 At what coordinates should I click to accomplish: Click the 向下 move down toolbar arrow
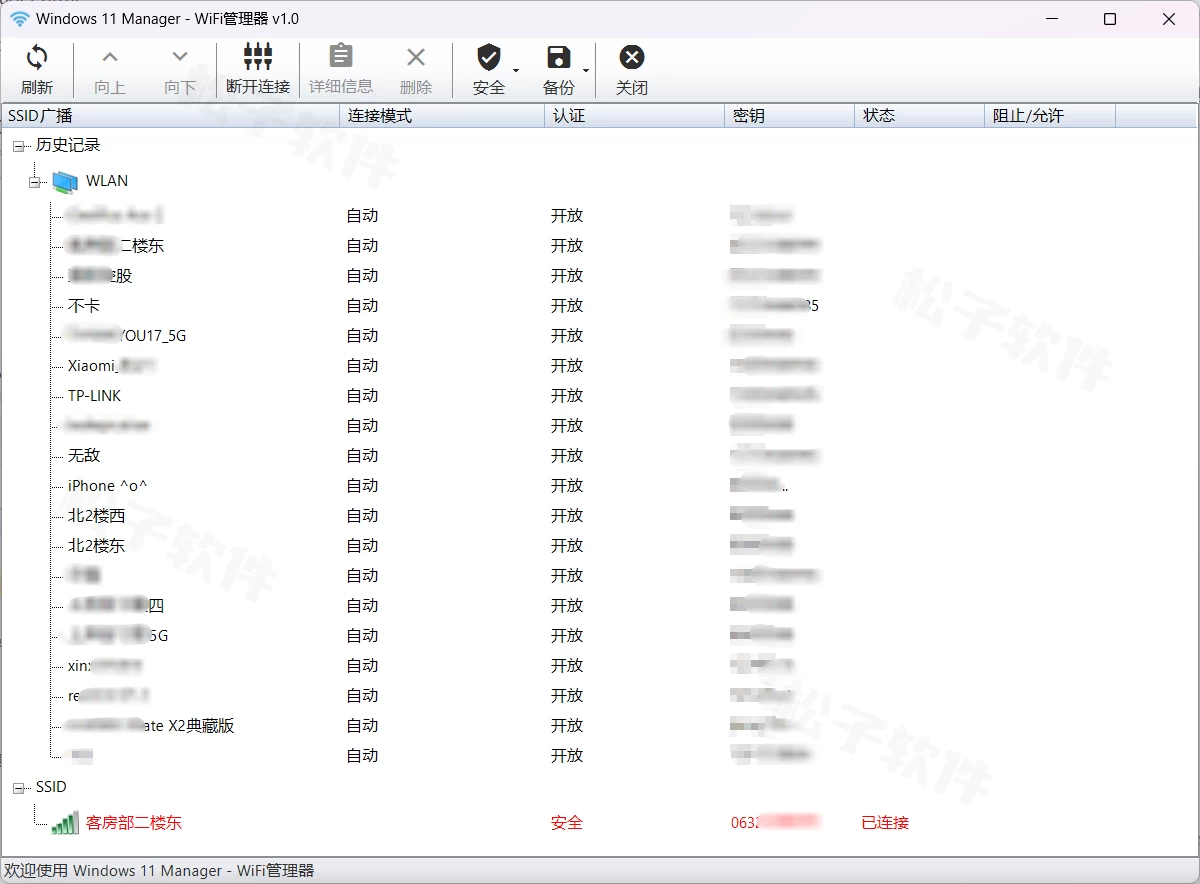(180, 57)
